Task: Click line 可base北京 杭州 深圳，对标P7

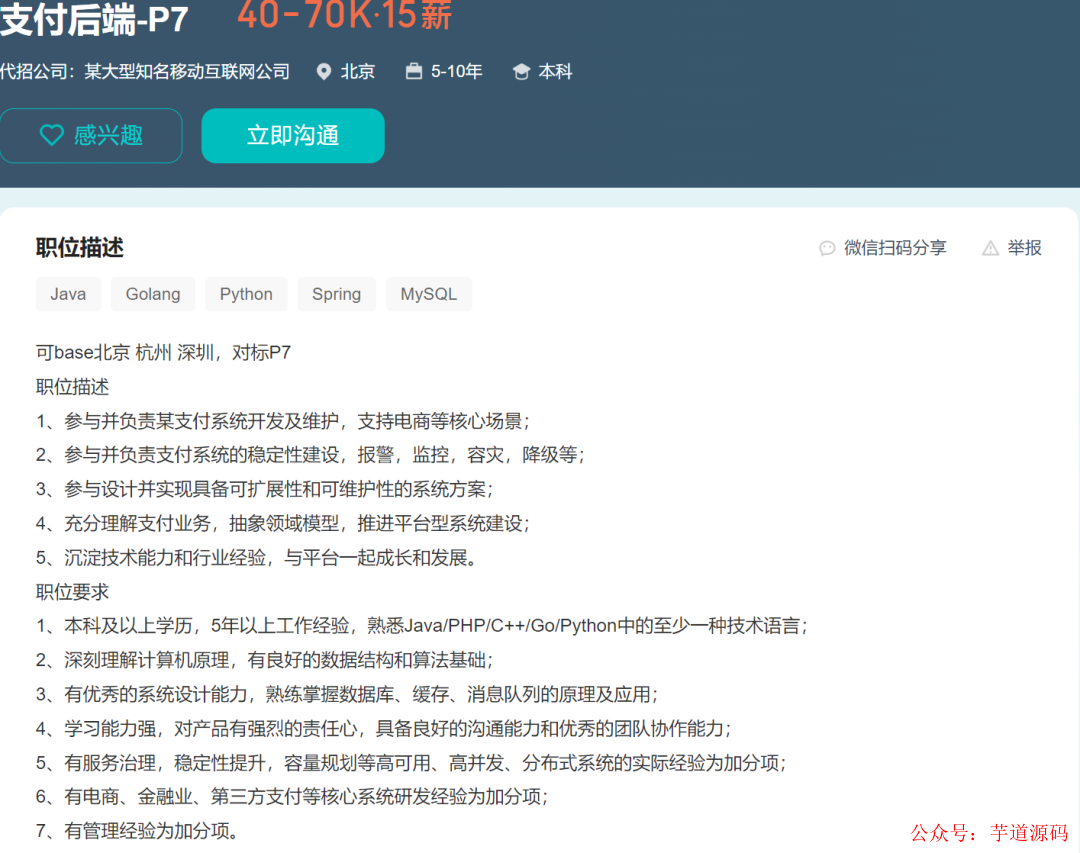Action: pos(163,353)
